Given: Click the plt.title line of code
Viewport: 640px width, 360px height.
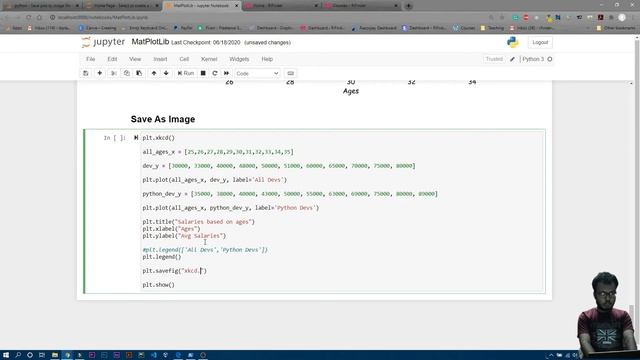Looking at the screenshot, I should (x=198, y=222).
